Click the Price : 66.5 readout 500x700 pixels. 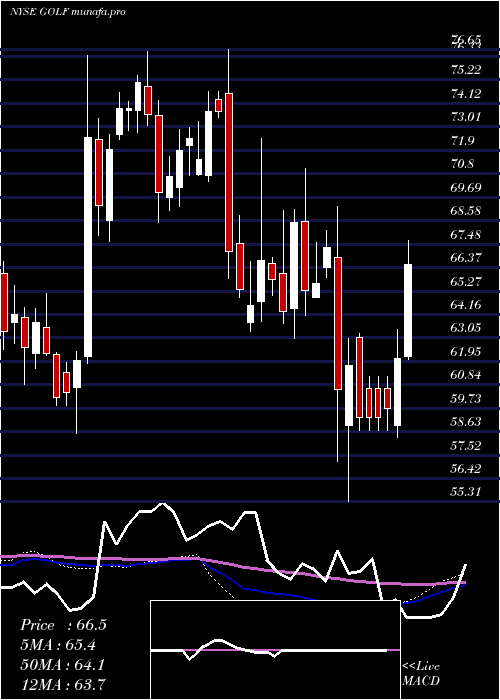(x=63, y=625)
